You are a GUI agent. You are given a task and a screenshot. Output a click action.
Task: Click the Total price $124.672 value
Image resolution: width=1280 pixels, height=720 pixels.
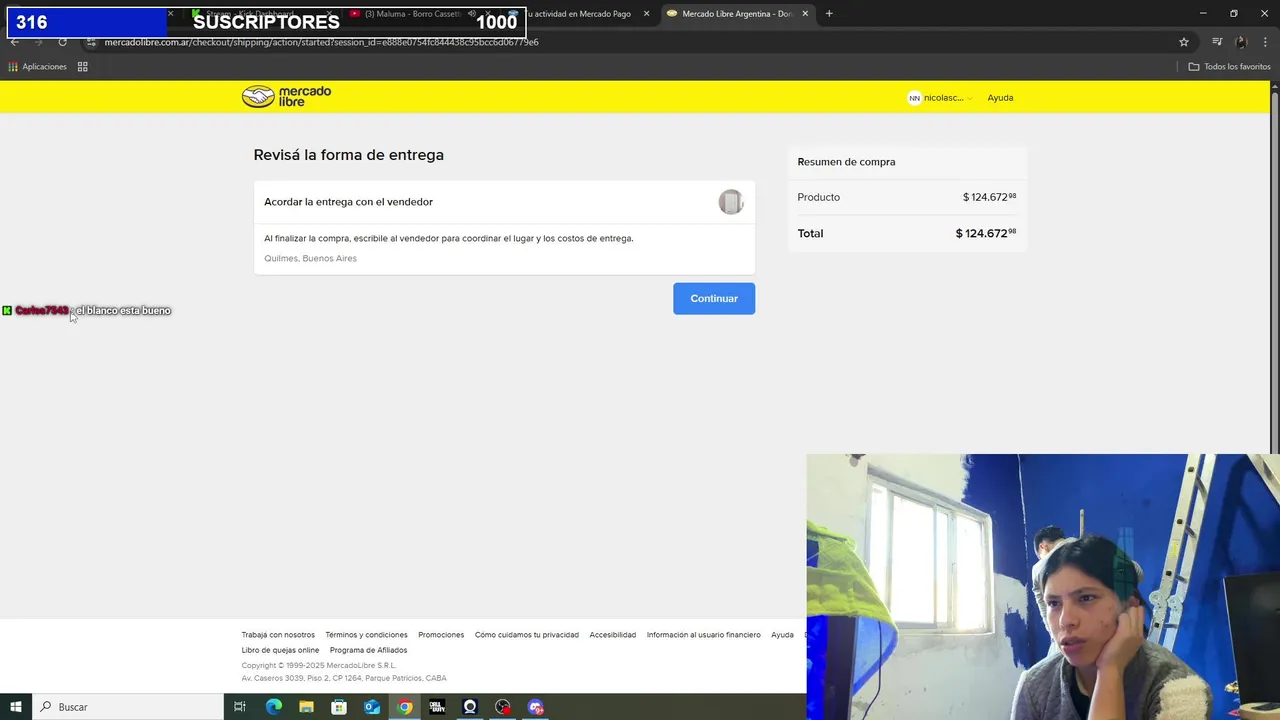click(x=986, y=233)
